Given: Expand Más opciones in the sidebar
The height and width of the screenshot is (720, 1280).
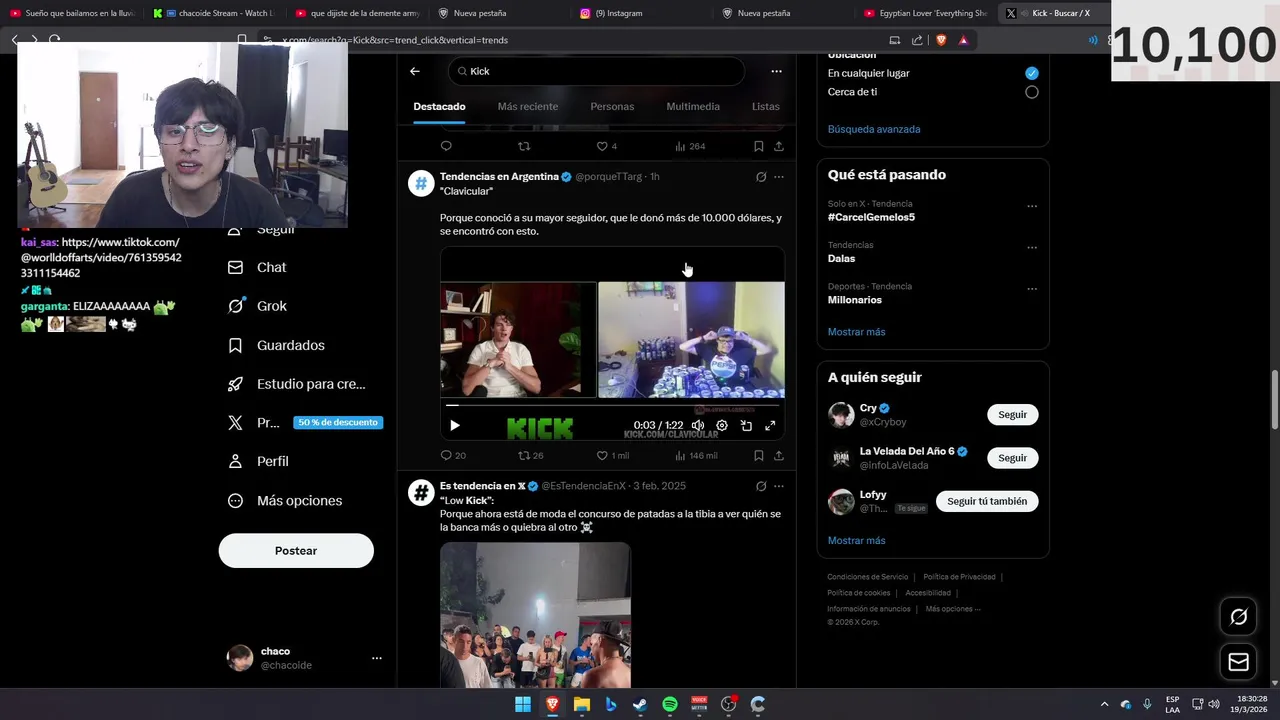Looking at the screenshot, I should click(x=285, y=500).
